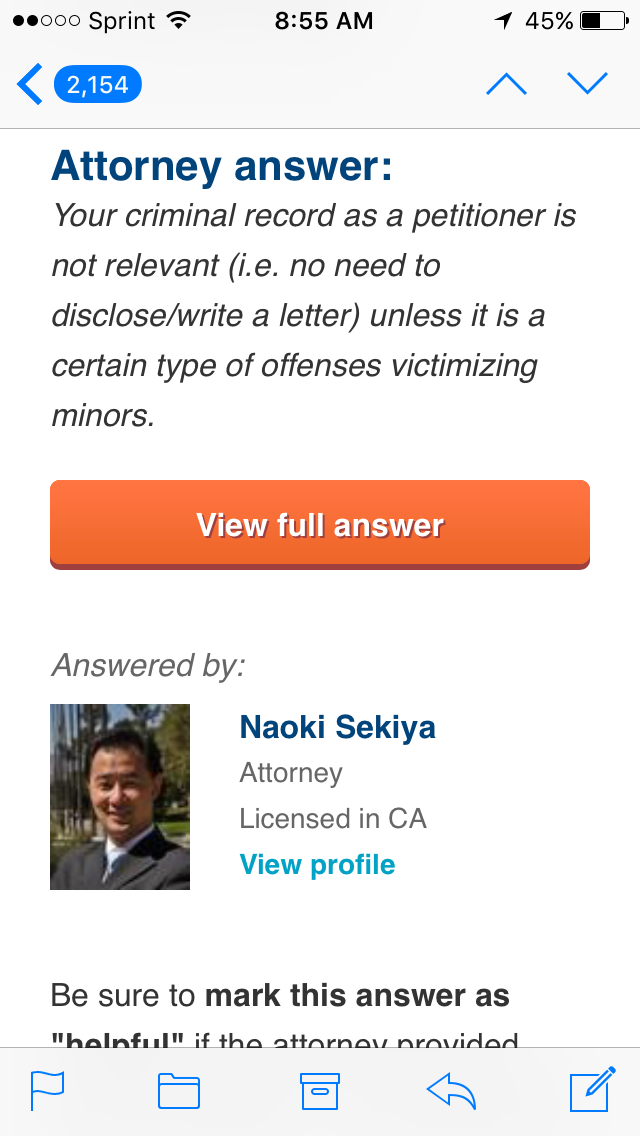Go to the previous message with up arrow
Viewport: 640px width, 1136px height.
click(506, 85)
